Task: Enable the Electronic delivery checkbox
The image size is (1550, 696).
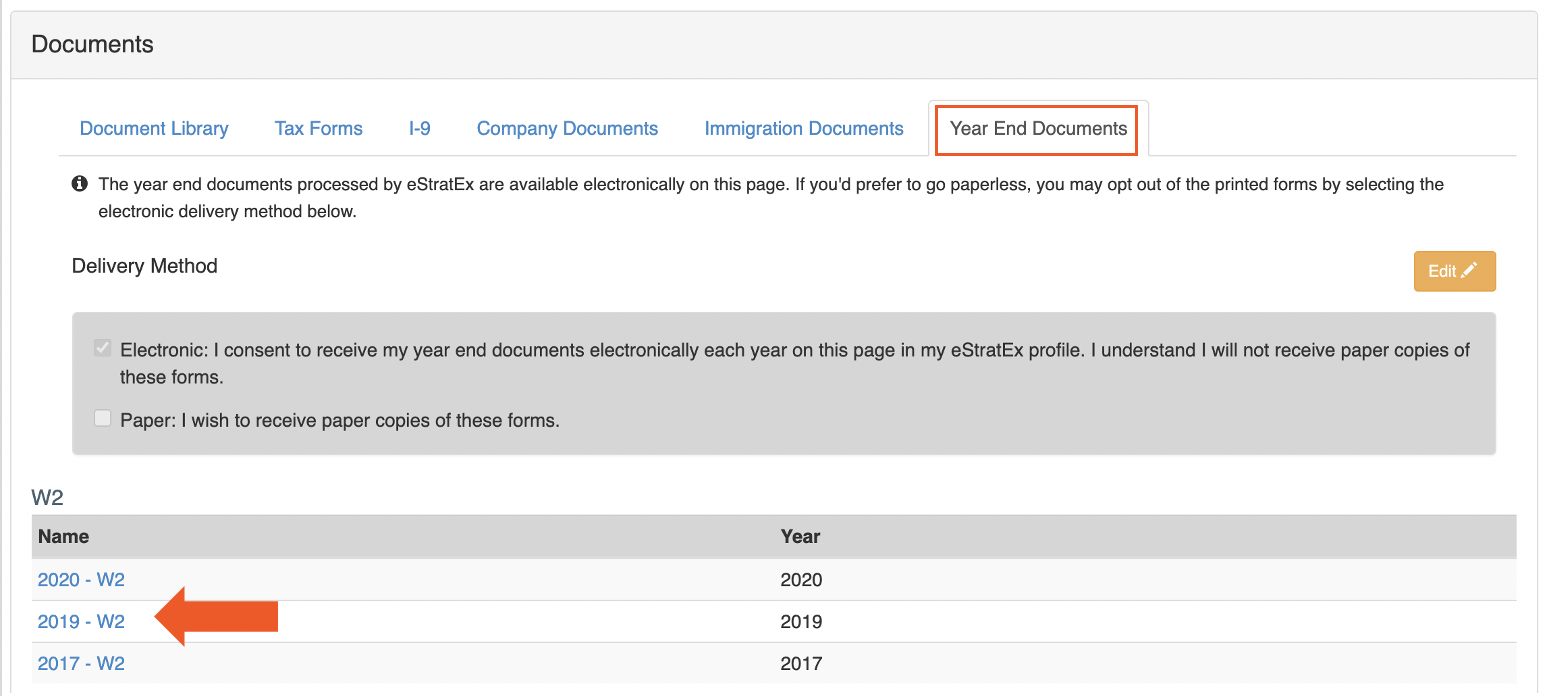Action: click(x=101, y=347)
